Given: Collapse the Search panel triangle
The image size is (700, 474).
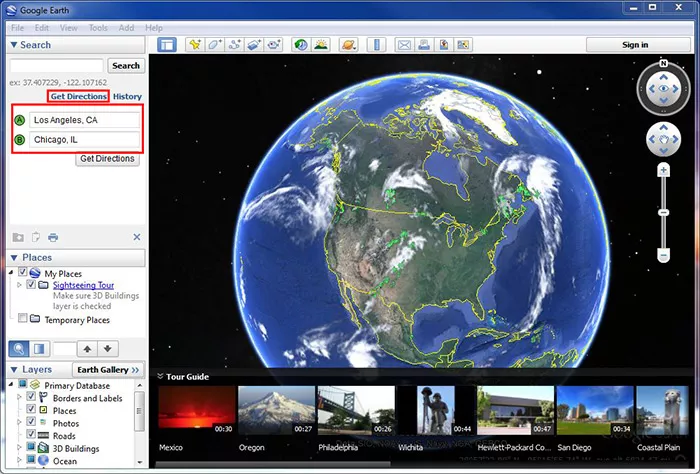Looking at the screenshot, I should 14,45.
